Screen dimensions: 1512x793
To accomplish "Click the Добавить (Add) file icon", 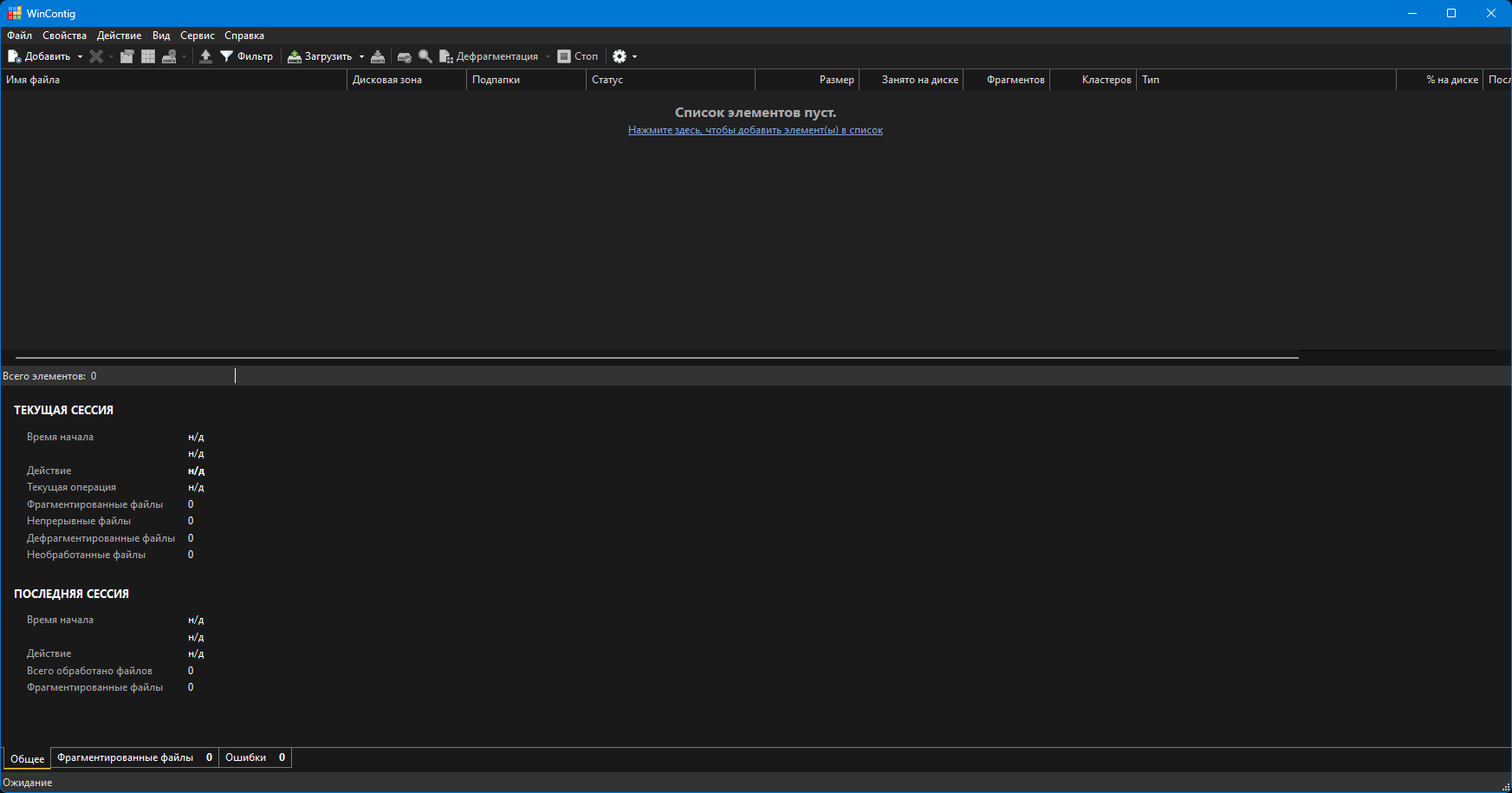I will (x=15, y=56).
